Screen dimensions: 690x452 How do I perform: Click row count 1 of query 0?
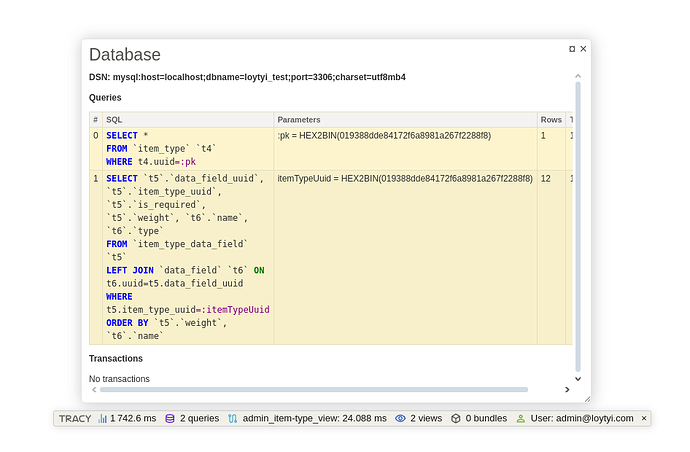[543, 136]
